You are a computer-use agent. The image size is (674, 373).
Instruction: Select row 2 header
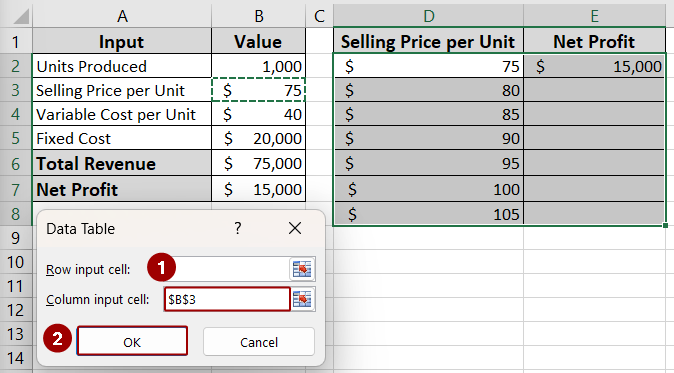(x=16, y=66)
